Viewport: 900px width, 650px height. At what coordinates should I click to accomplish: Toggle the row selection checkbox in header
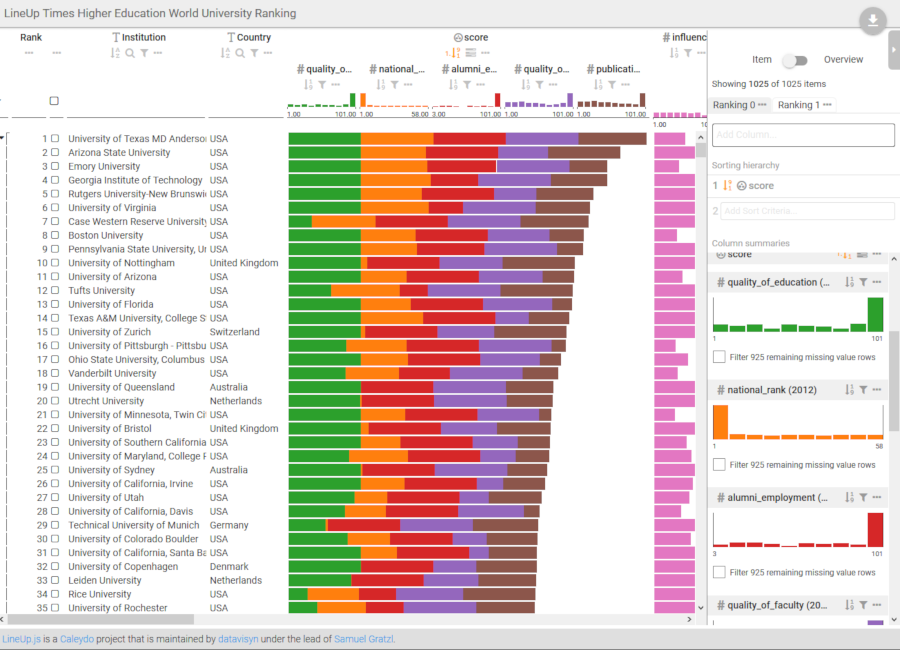[x=54, y=100]
